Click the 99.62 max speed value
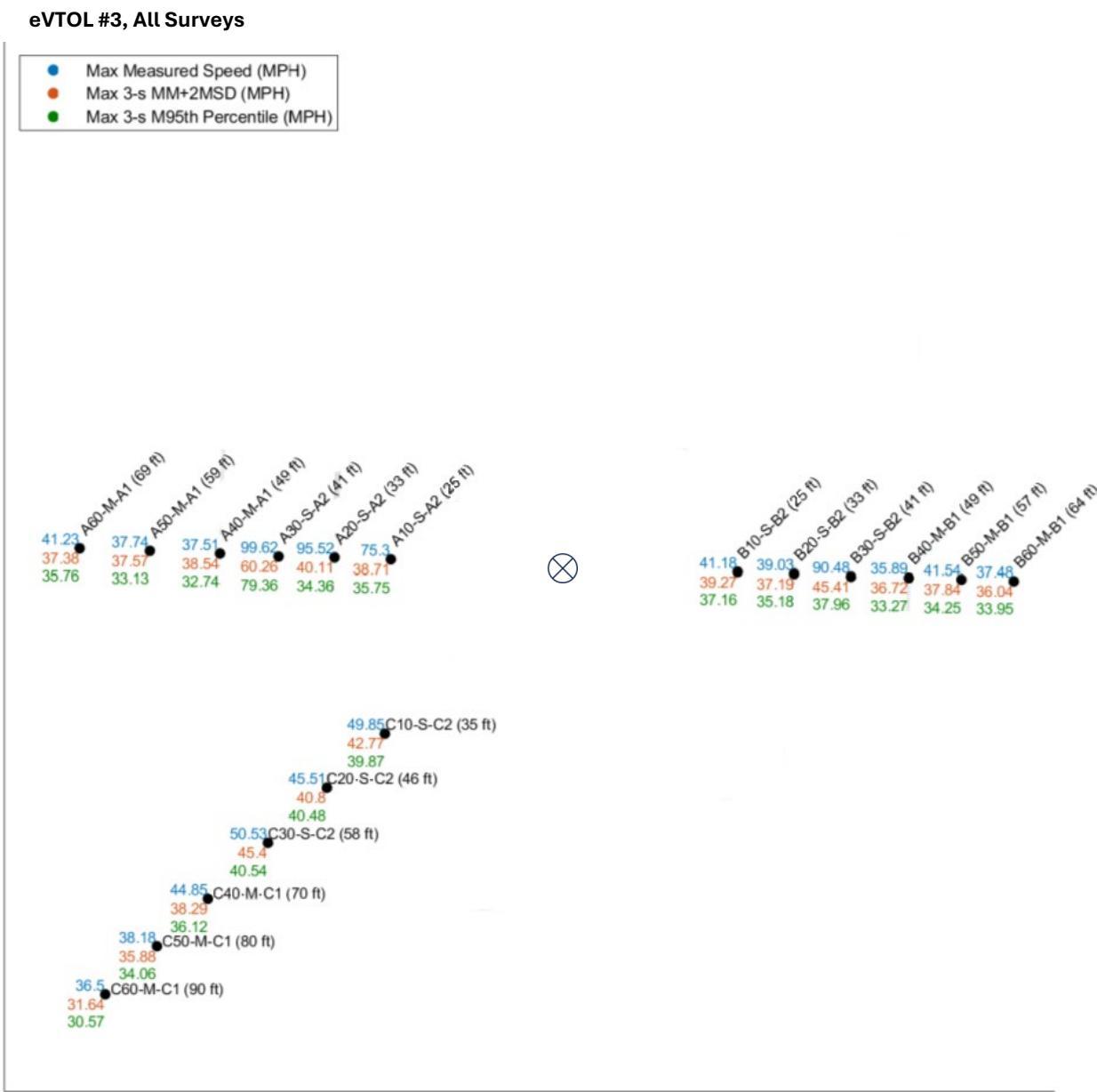The height and width of the screenshot is (1092, 1097). 258,548
